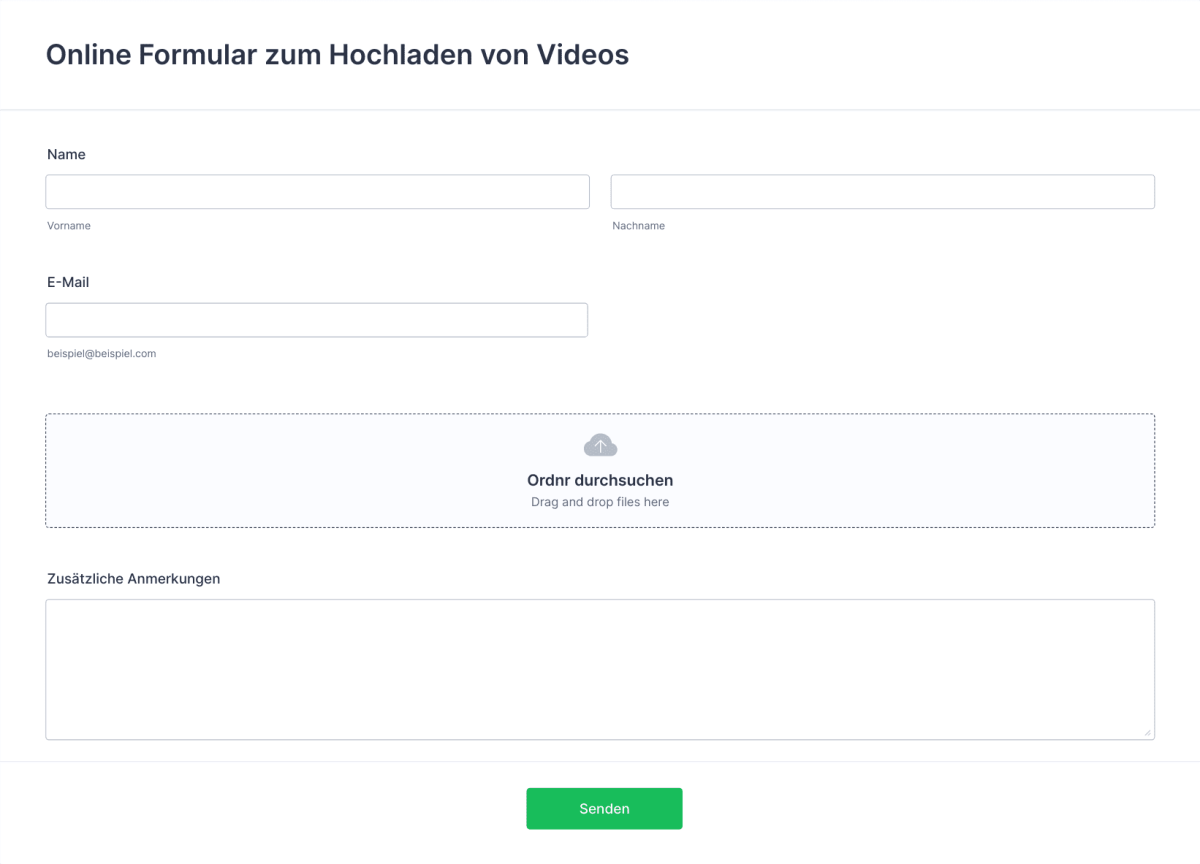The height and width of the screenshot is (864, 1200).
Task: Click the Drag and drop files here text
Action: coord(600,501)
